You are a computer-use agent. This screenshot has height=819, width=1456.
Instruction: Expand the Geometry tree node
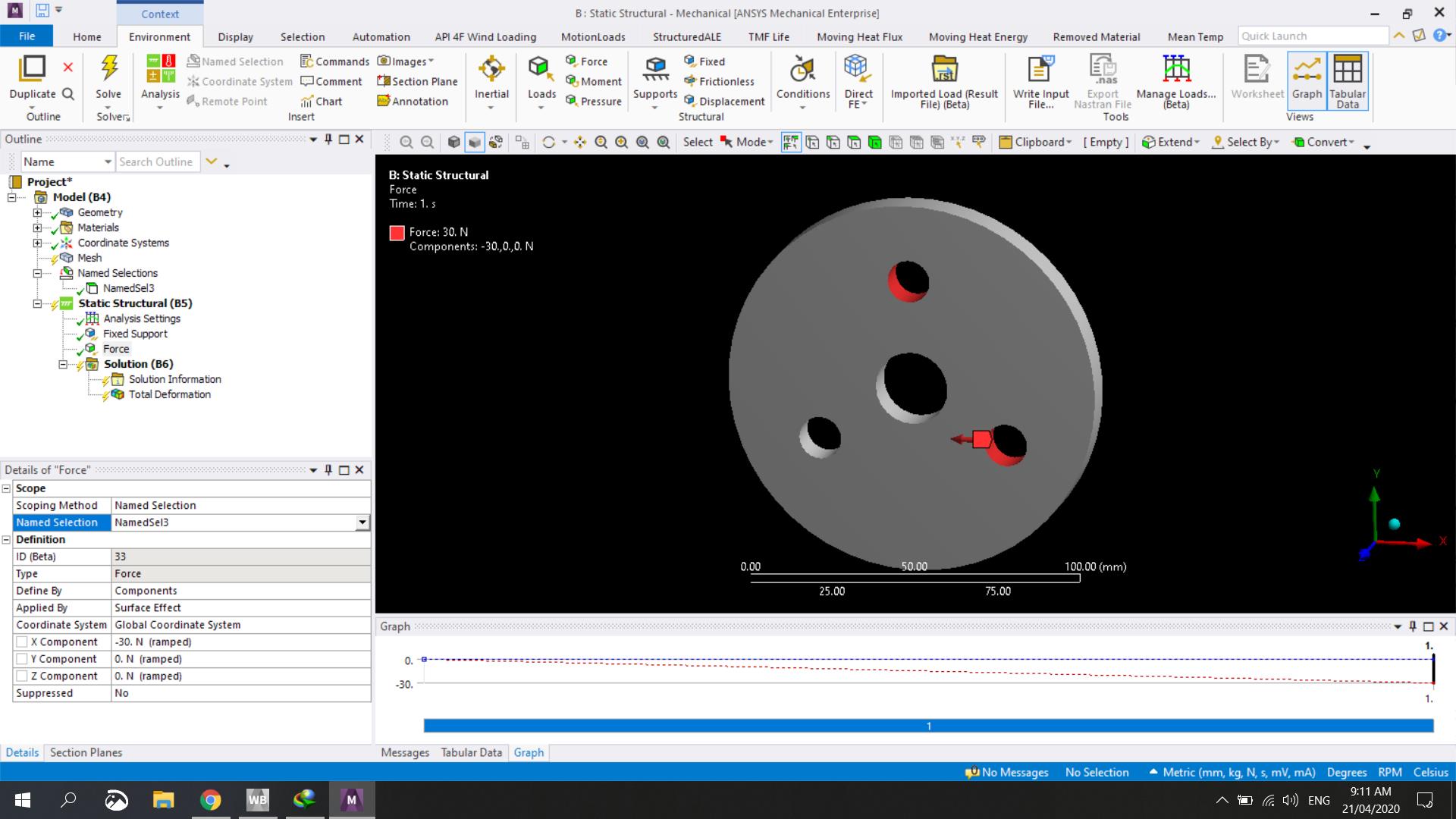(x=36, y=212)
